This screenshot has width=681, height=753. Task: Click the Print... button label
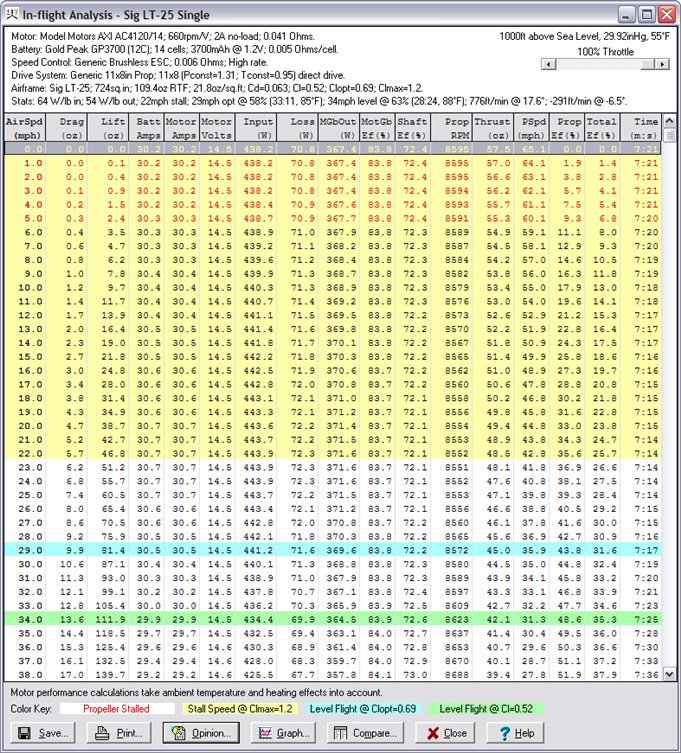coord(130,733)
